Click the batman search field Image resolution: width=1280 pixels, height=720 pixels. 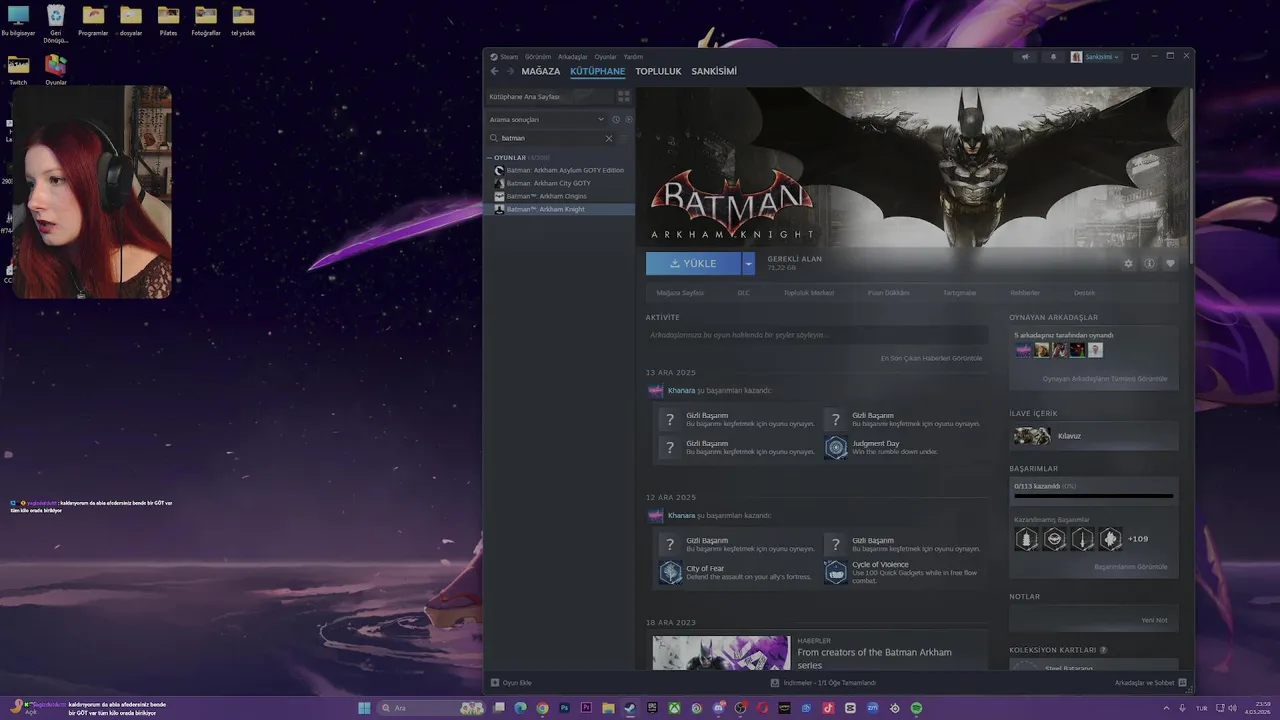click(x=550, y=138)
